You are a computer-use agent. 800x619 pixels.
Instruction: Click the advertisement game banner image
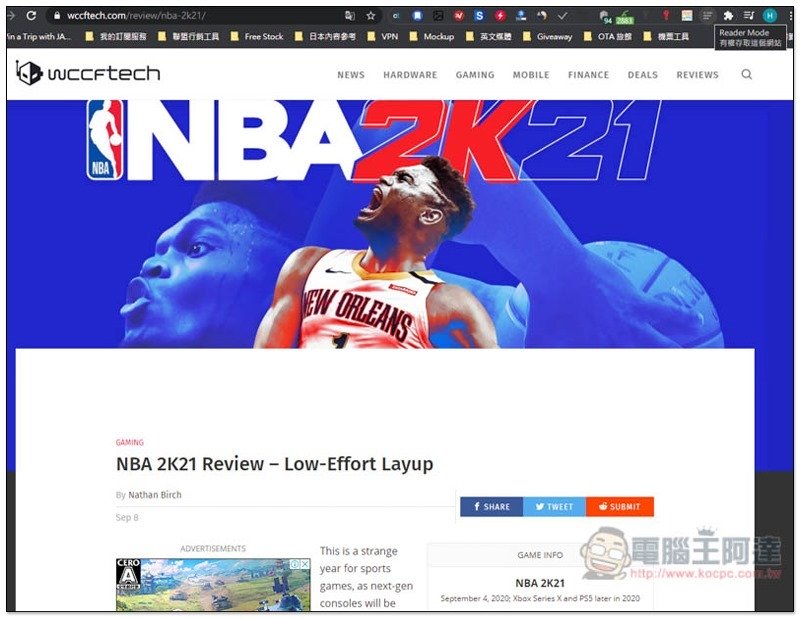213,585
